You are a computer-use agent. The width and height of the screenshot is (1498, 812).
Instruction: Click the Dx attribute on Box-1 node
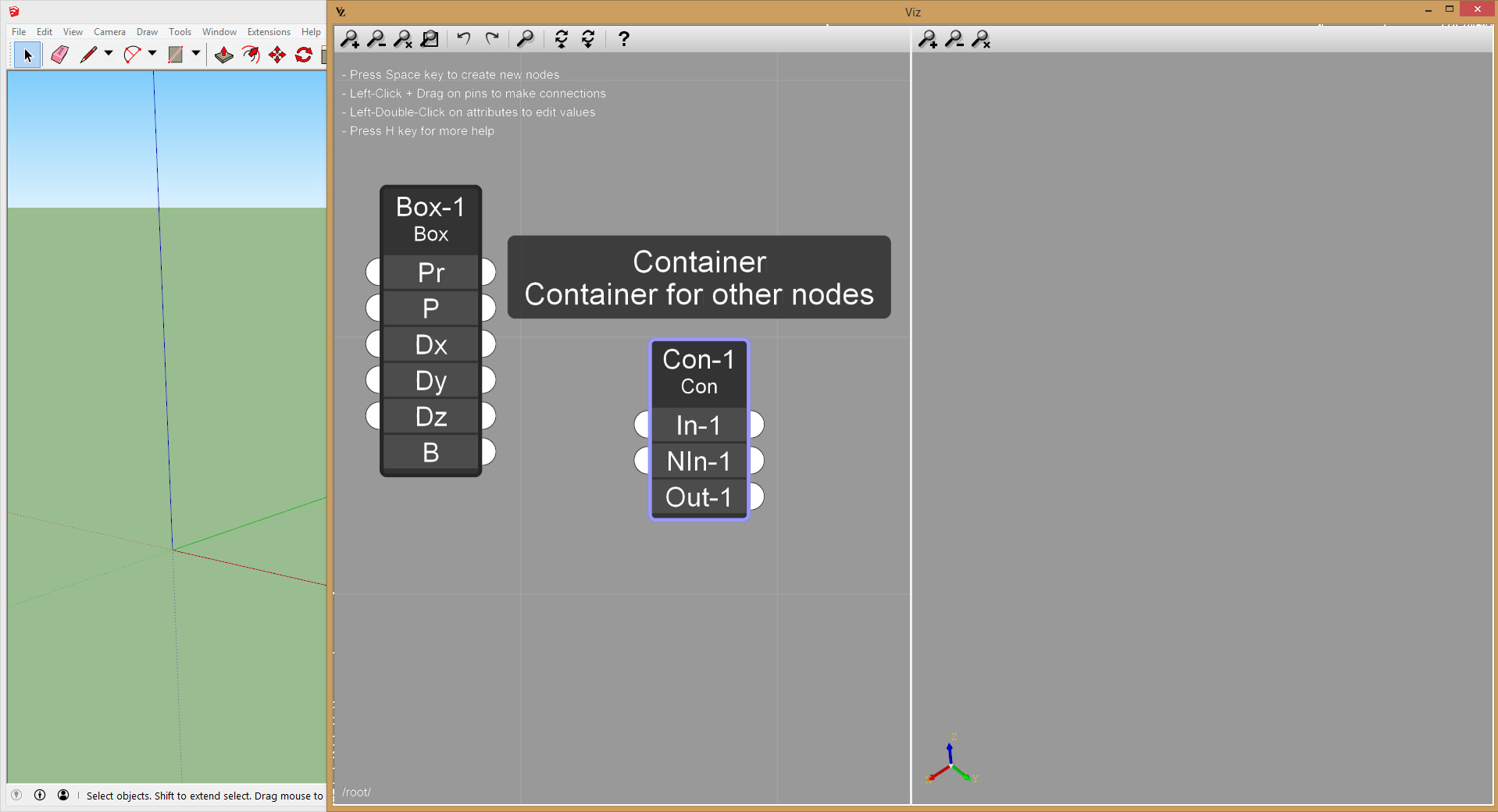coord(430,344)
